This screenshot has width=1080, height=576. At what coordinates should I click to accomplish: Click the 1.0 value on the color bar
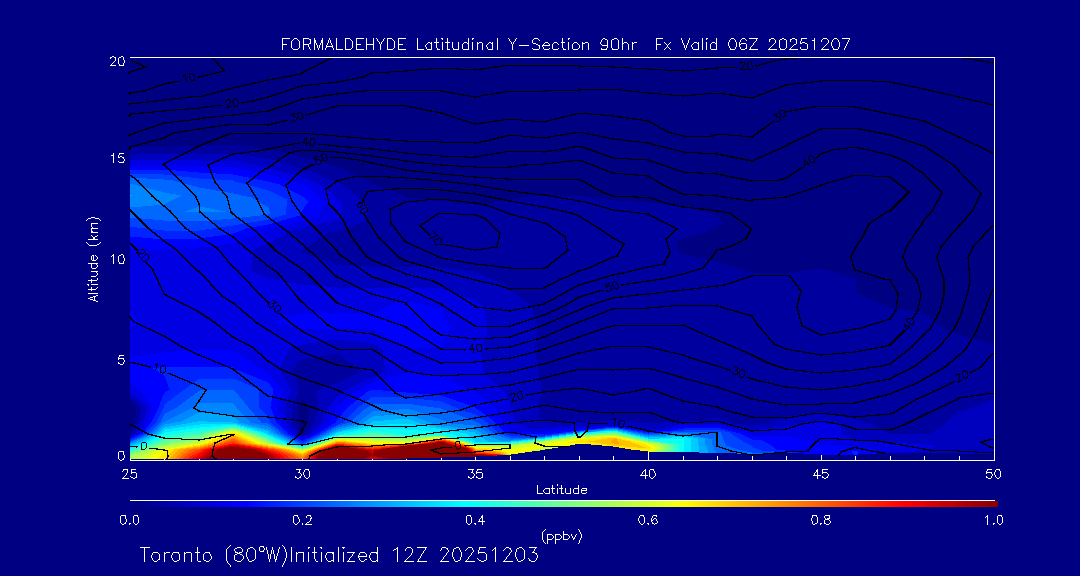[993, 520]
